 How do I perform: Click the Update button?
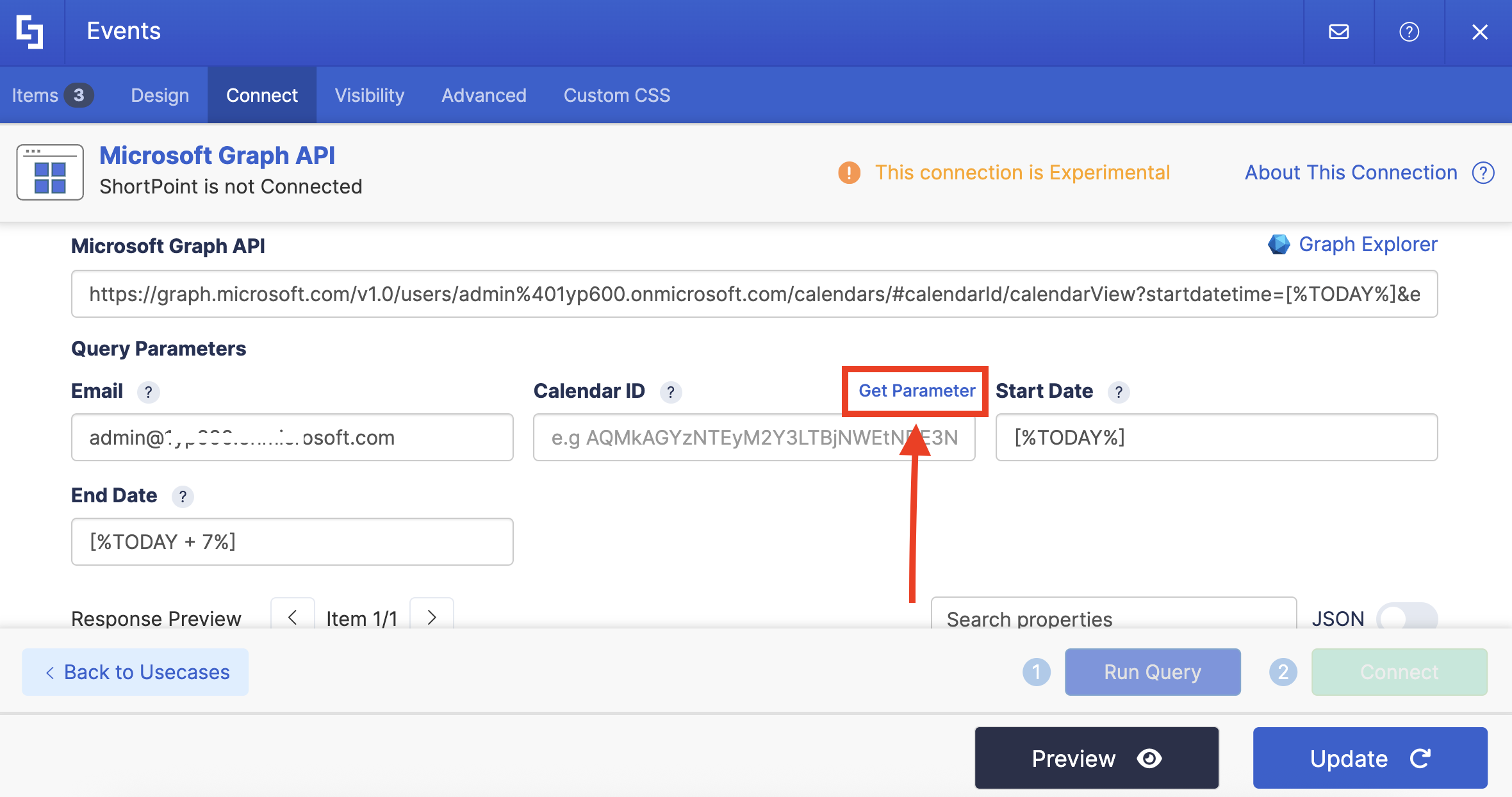(x=1370, y=759)
